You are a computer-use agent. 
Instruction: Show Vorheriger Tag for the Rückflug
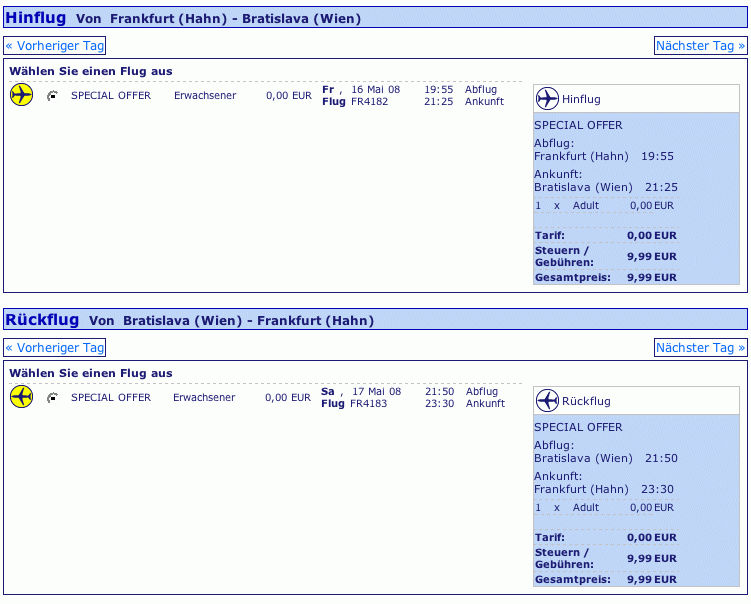[55, 347]
